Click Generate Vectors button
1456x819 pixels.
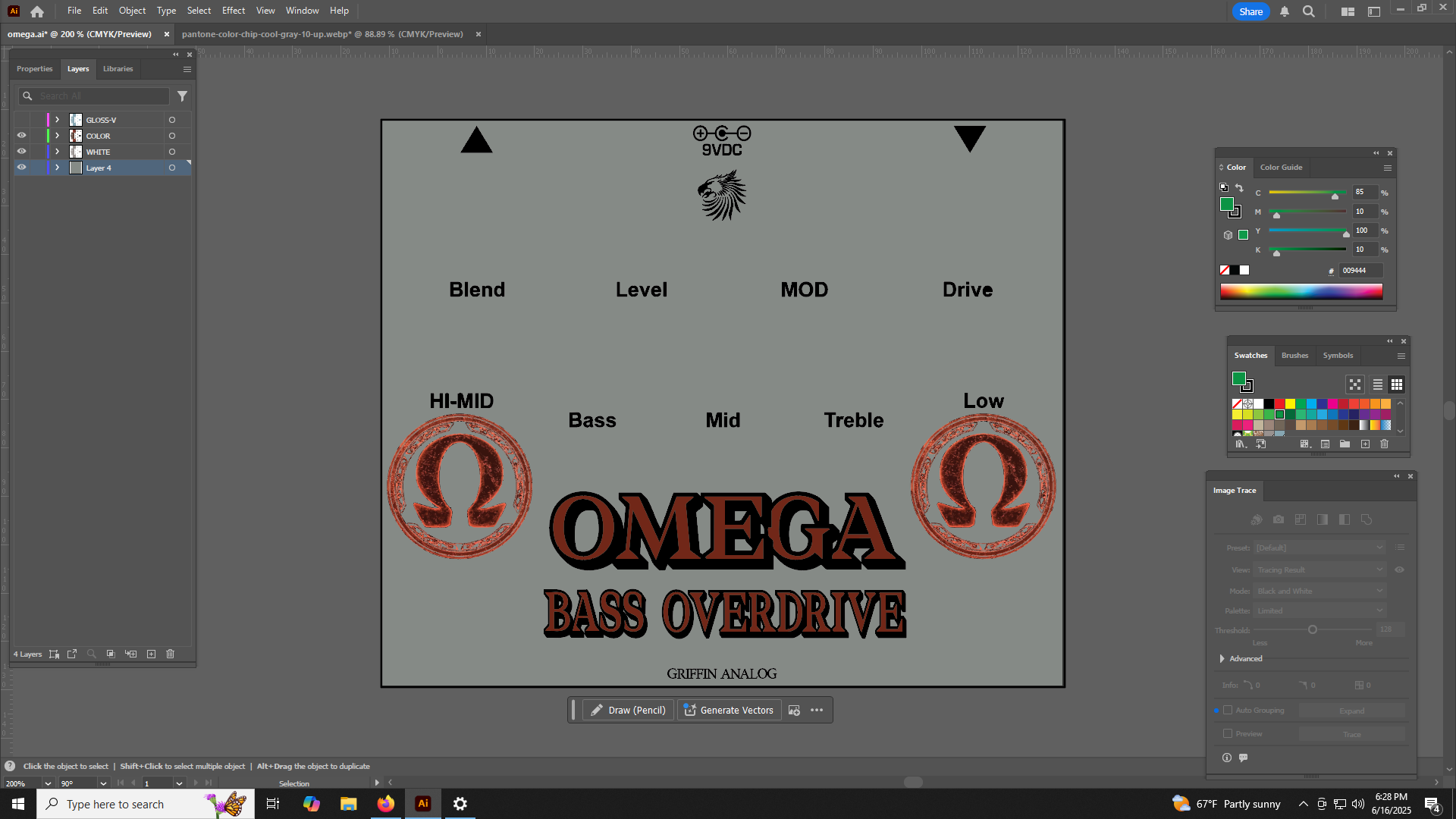pyautogui.click(x=729, y=710)
